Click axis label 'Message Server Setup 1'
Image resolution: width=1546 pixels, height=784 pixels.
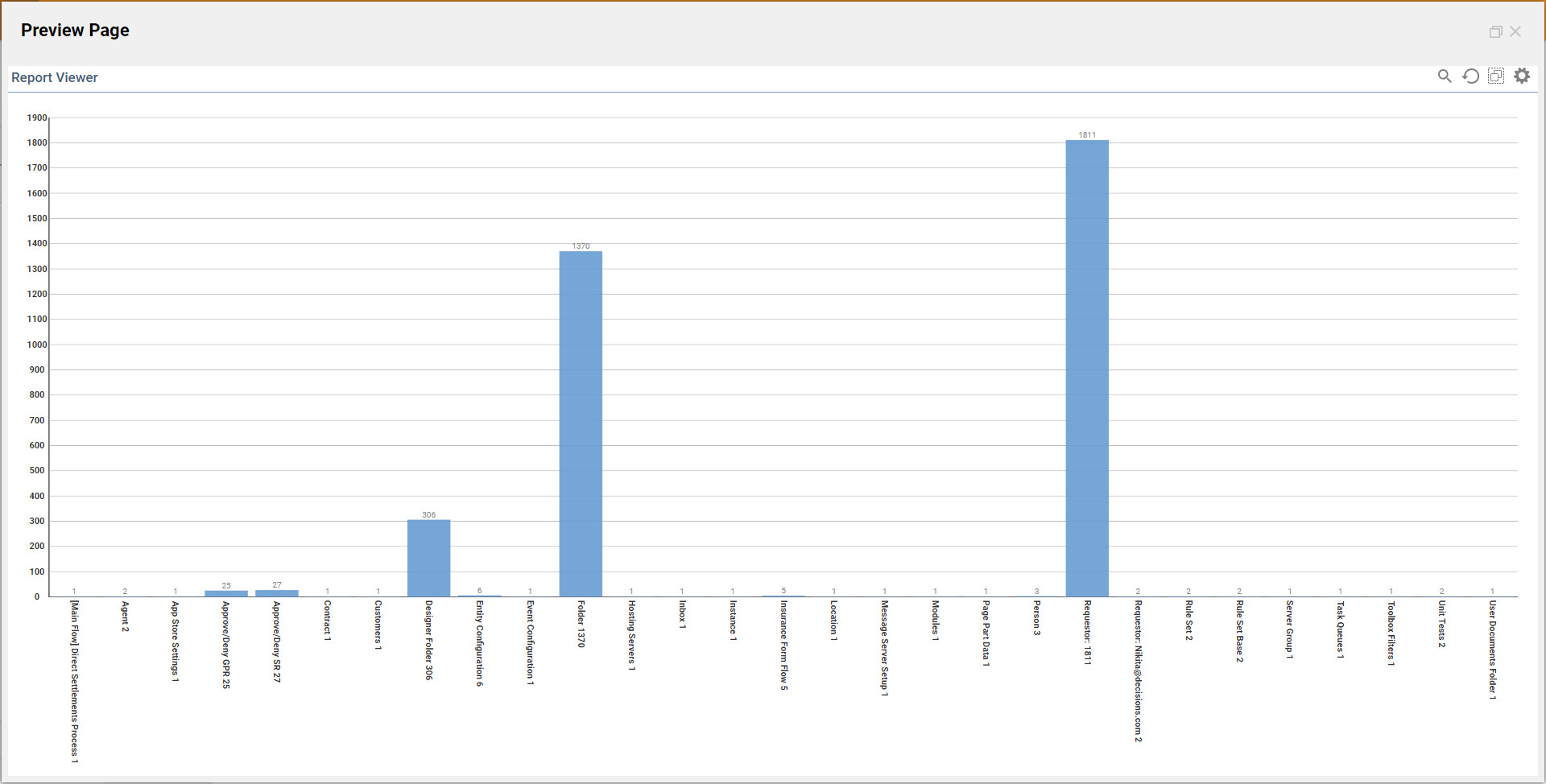click(x=885, y=648)
